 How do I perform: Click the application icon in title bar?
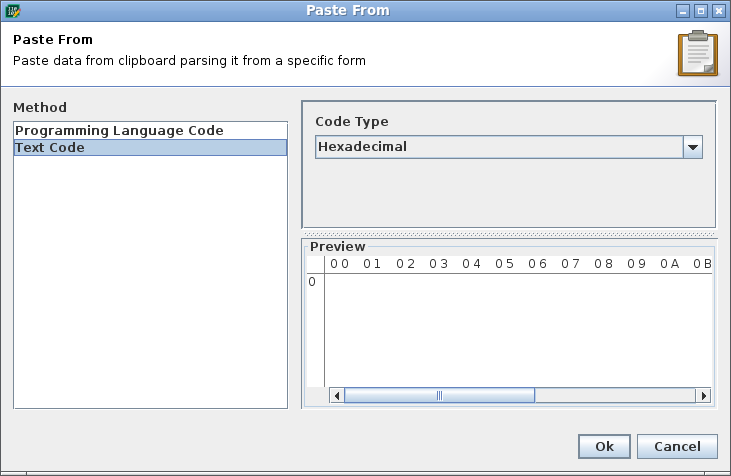pyautogui.click(x=13, y=11)
